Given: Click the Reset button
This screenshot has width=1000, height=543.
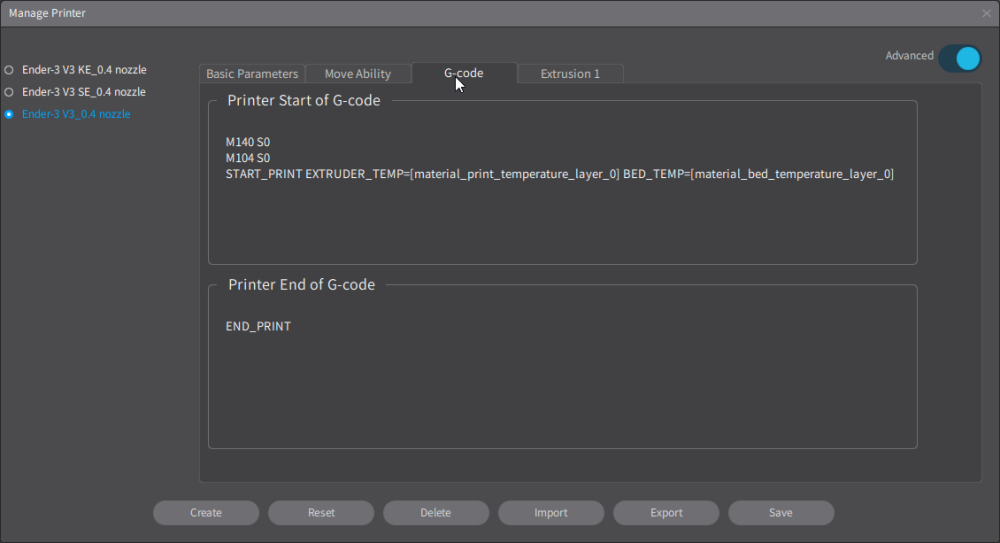Looking at the screenshot, I should click(321, 513).
